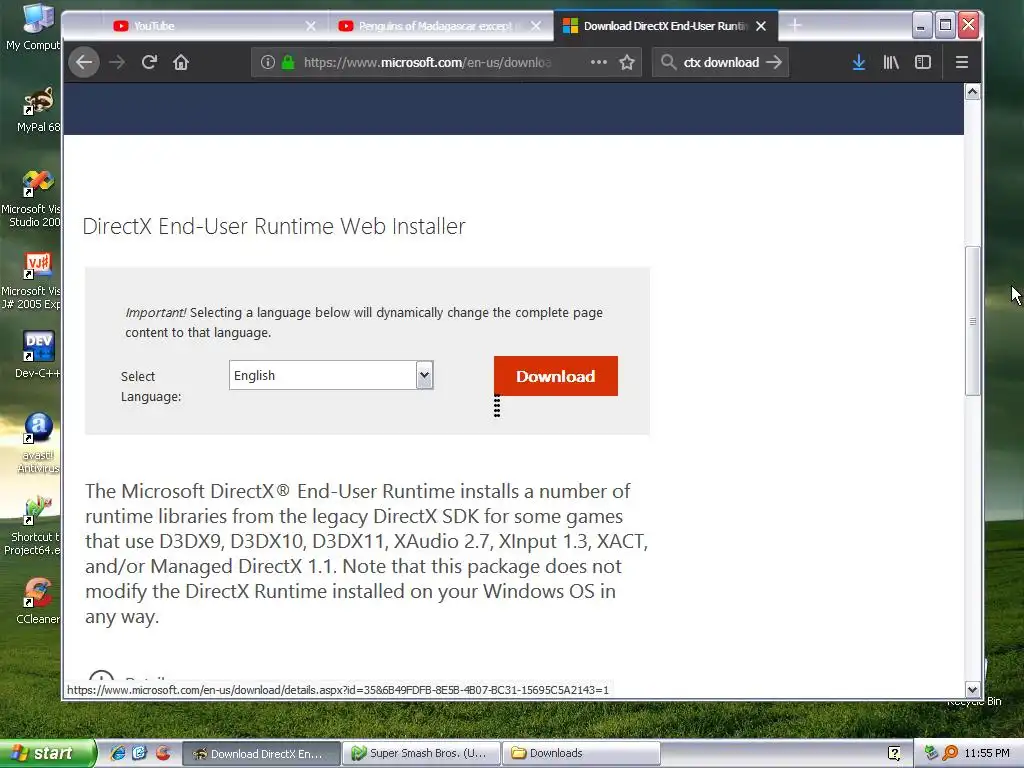
Task: Open My Computer desktop icon
Action: coord(36,27)
